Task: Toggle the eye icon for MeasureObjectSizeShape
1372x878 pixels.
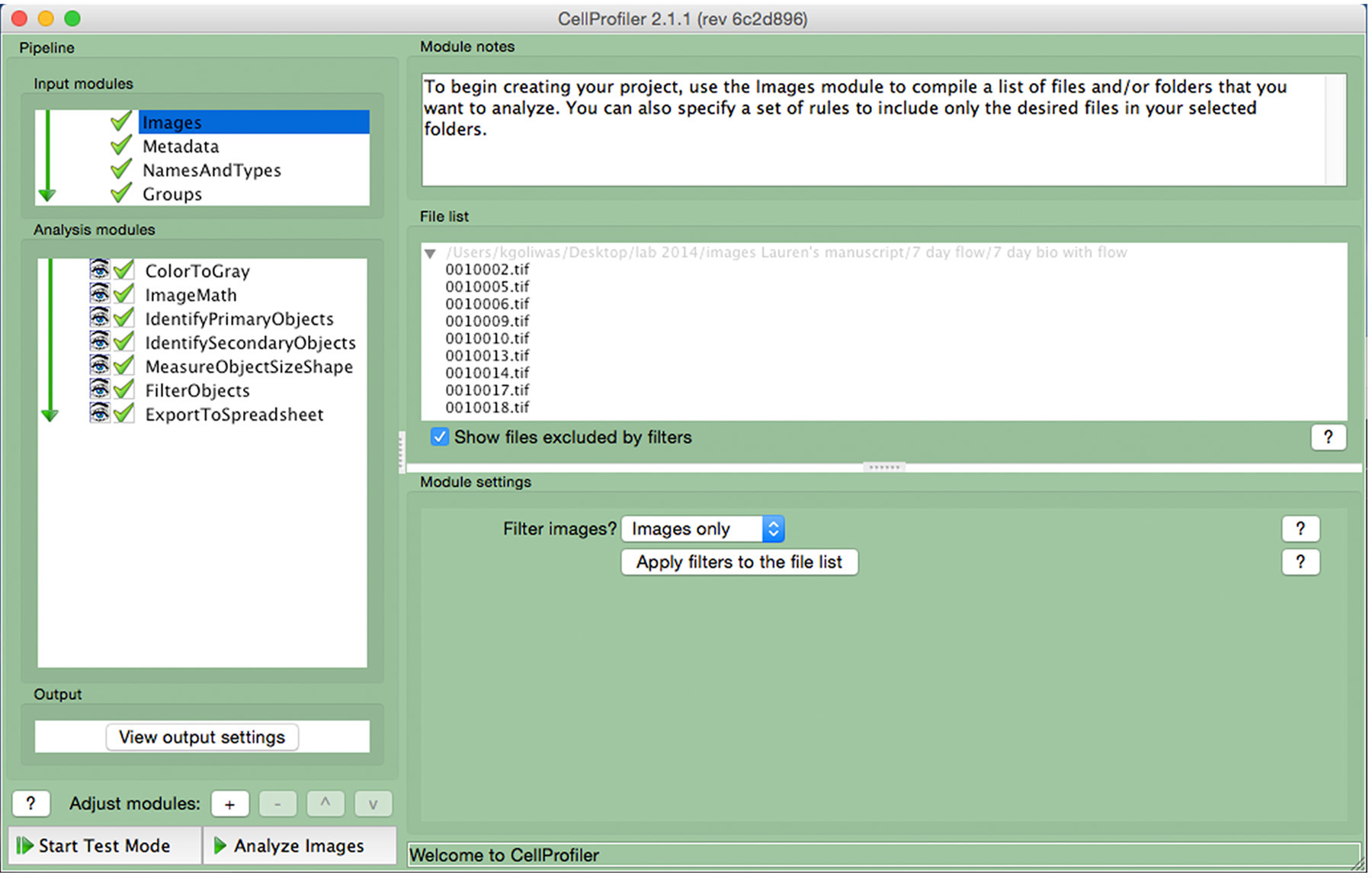Action: pyautogui.click(x=99, y=365)
